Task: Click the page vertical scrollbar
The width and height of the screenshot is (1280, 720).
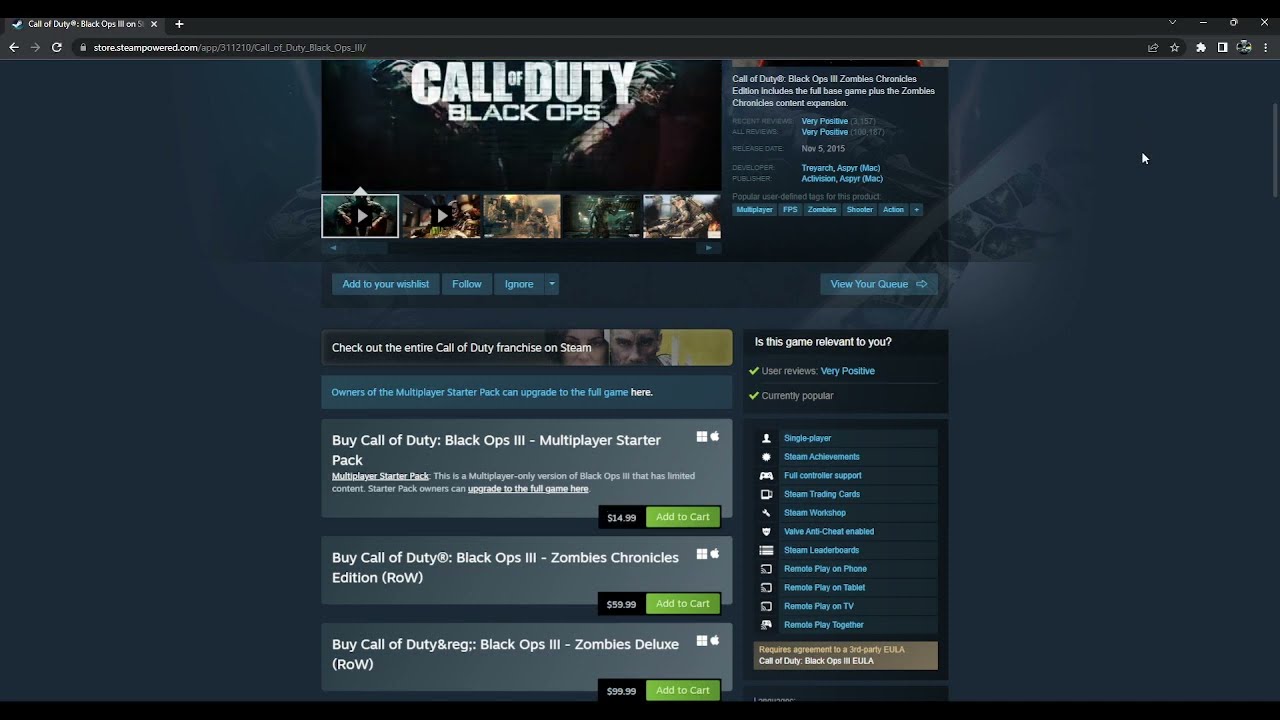Action: click(x=1275, y=150)
